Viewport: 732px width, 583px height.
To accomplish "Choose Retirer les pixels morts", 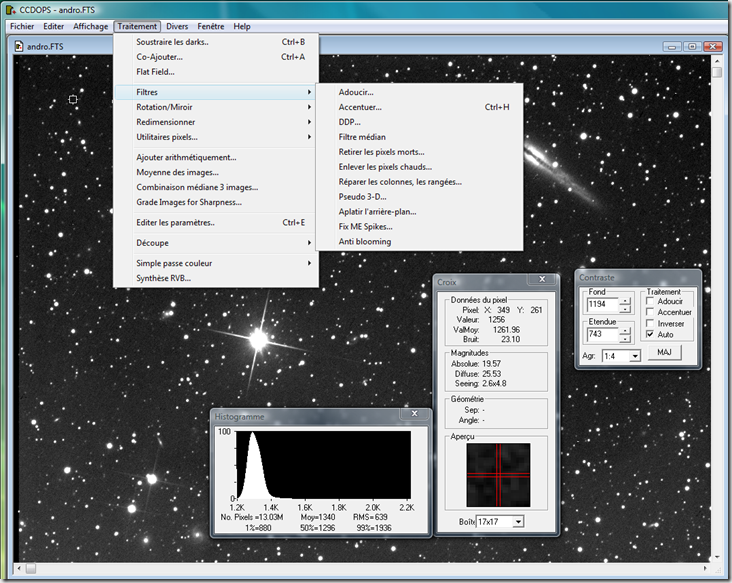I will pyautogui.click(x=419, y=152).
